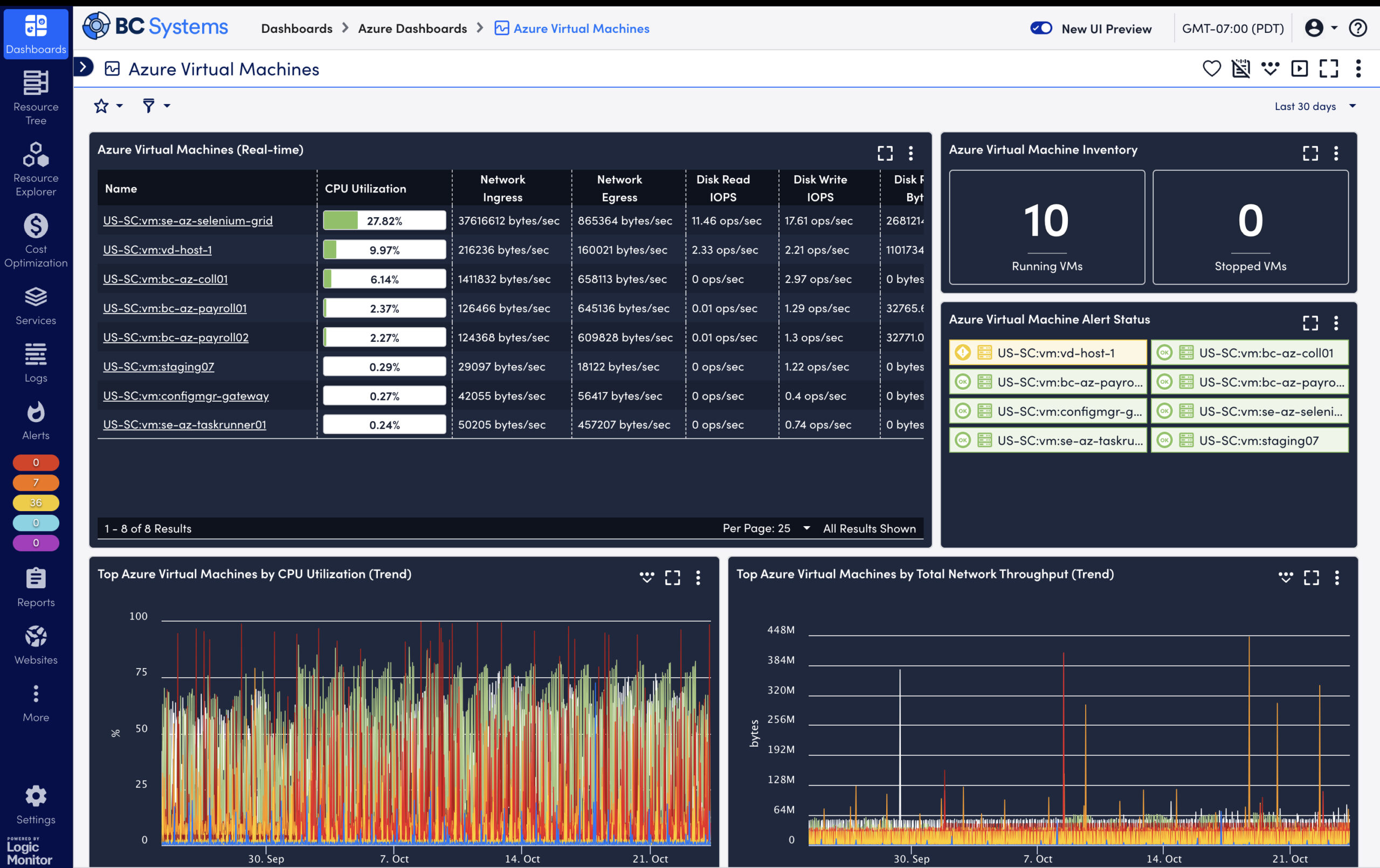Click the yellow warning alerts badge showing 36

pyautogui.click(x=36, y=502)
